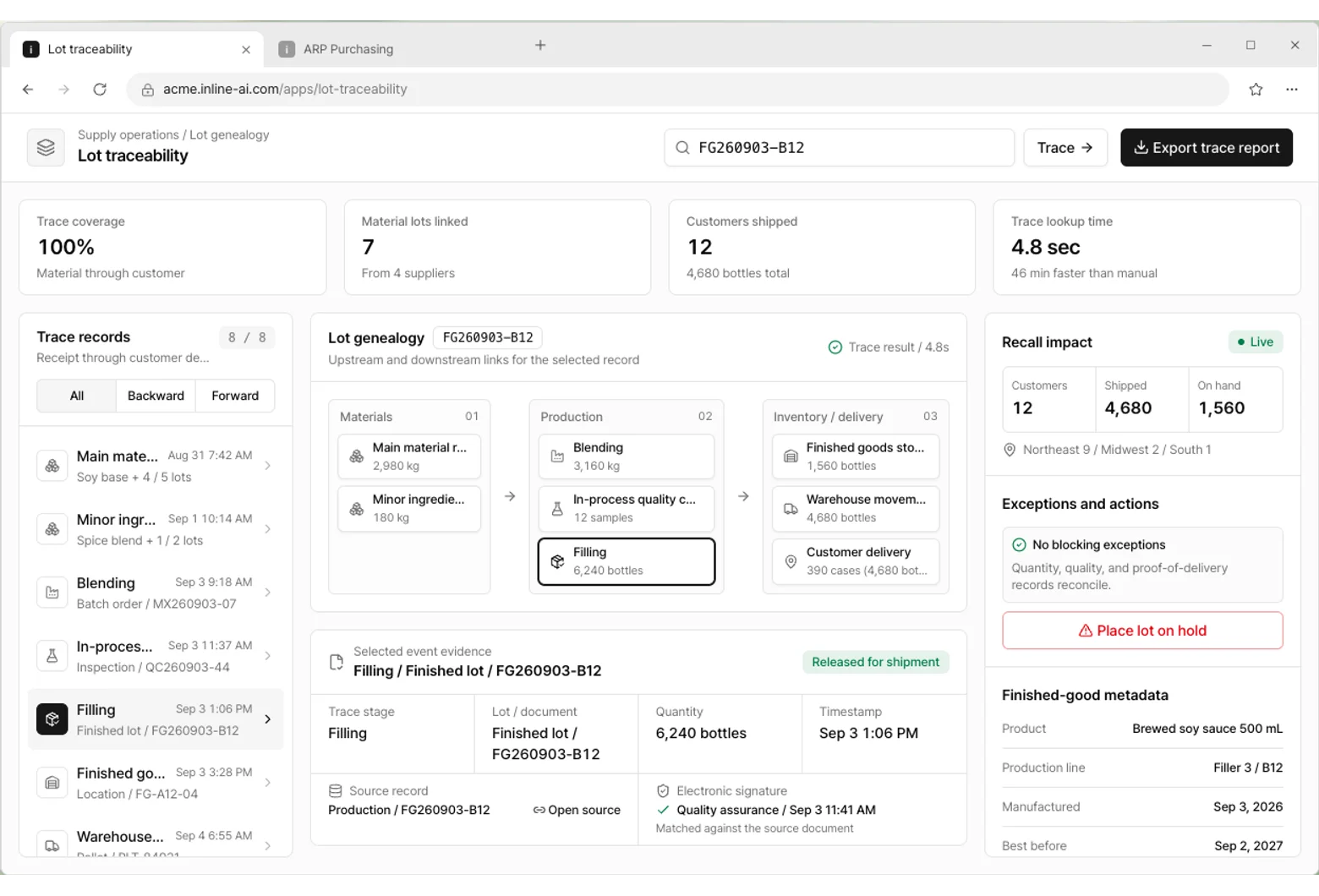Click the Export trace report button
Viewport: 1319px width, 896px height.
click(1207, 148)
